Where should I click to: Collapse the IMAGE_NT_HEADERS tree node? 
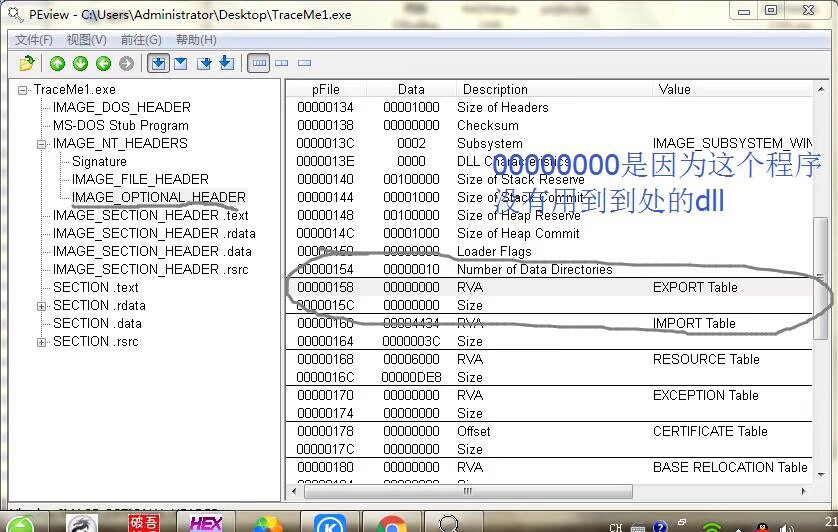coord(41,144)
